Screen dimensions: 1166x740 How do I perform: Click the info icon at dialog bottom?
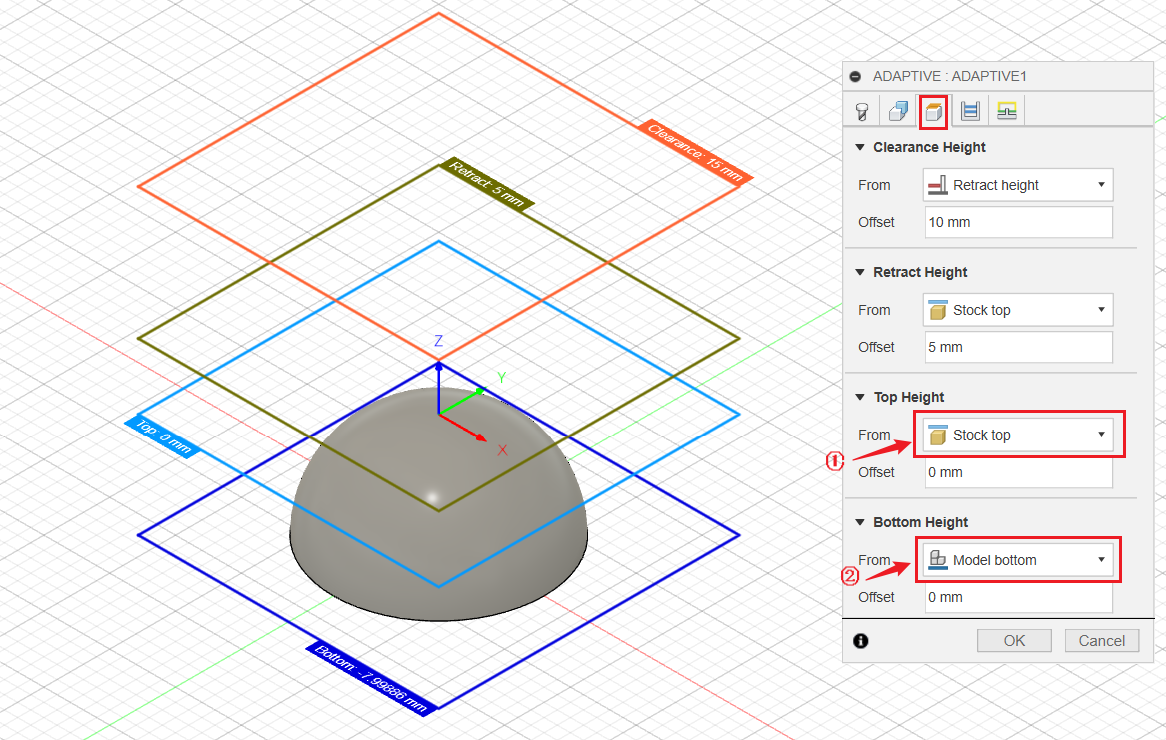click(861, 641)
